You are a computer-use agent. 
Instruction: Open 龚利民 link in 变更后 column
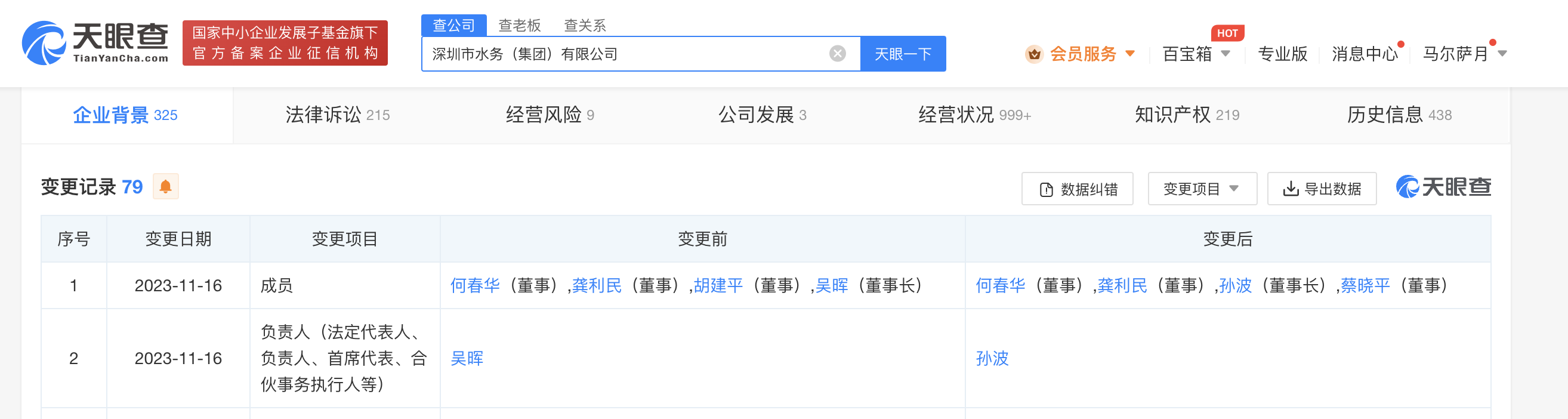1122,285
